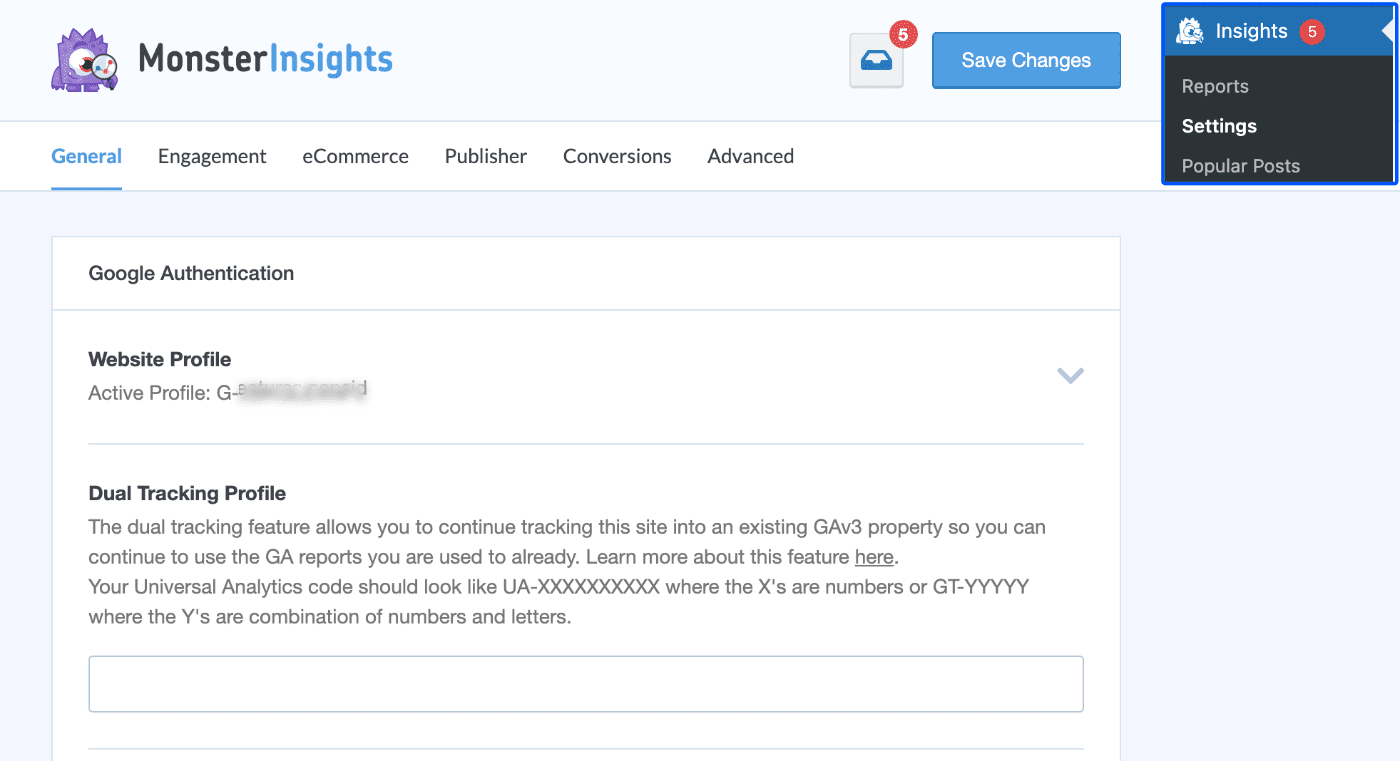1400x761 pixels.
Task: Expand the Website Profile chevron
Action: click(x=1070, y=376)
